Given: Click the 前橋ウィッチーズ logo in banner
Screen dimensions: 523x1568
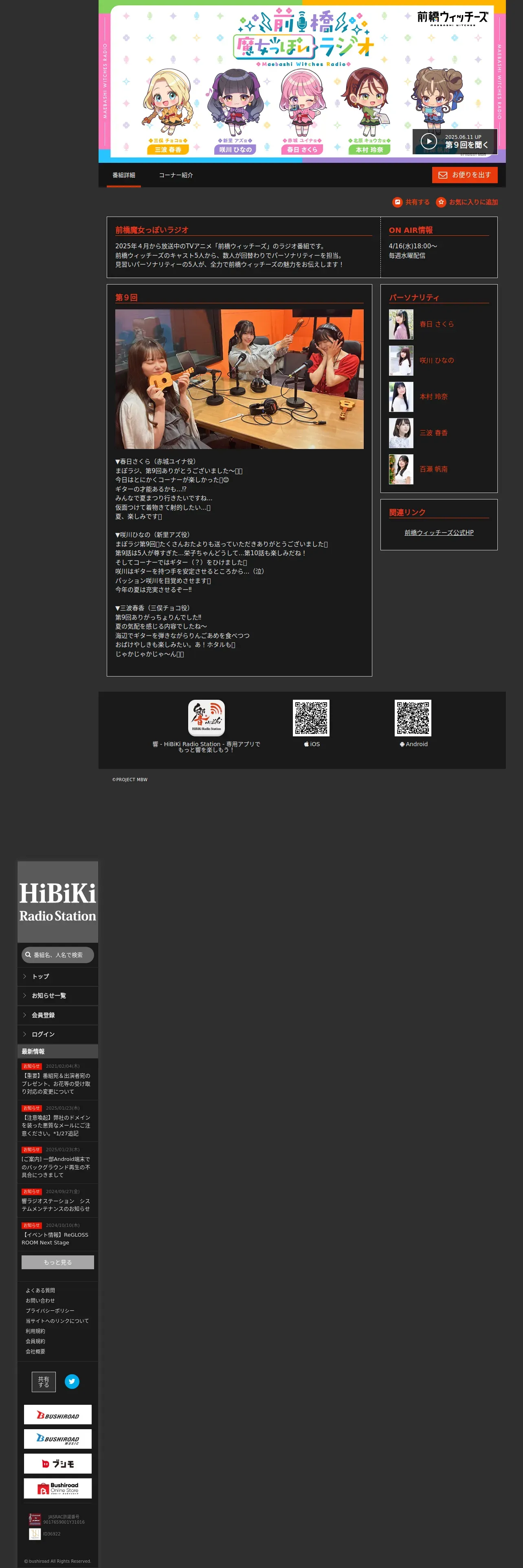Looking at the screenshot, I should point(453,18).
